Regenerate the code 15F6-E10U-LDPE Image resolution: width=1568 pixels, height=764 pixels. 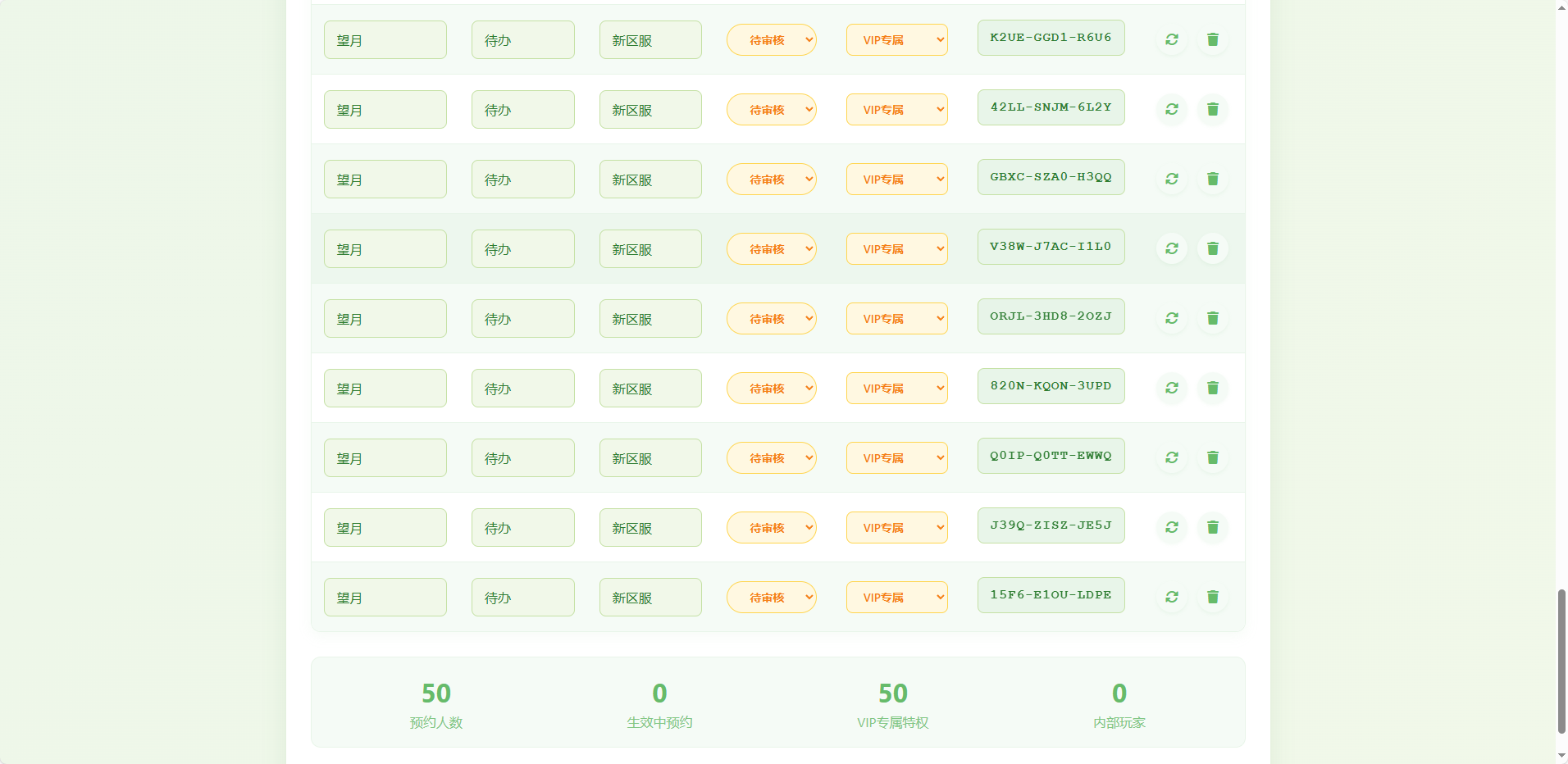(1172, 597)
